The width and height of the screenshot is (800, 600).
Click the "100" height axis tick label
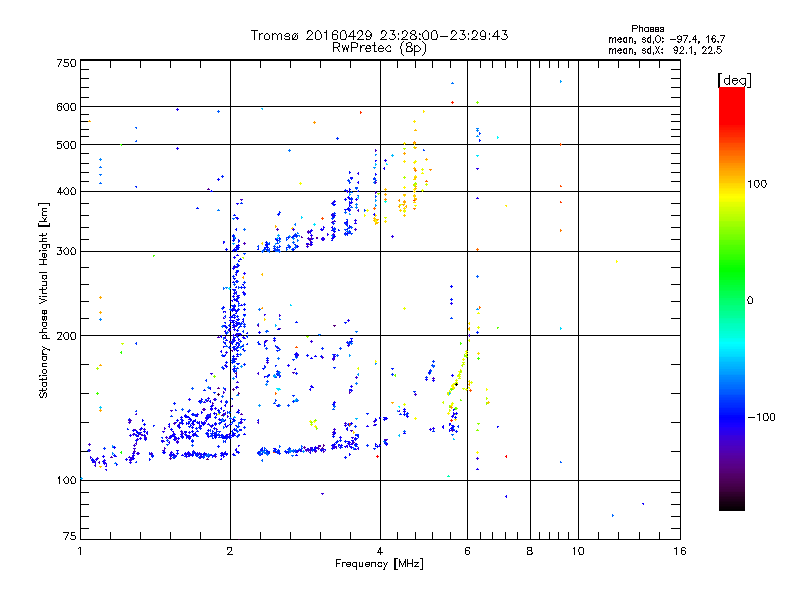[x=66, y=480]
